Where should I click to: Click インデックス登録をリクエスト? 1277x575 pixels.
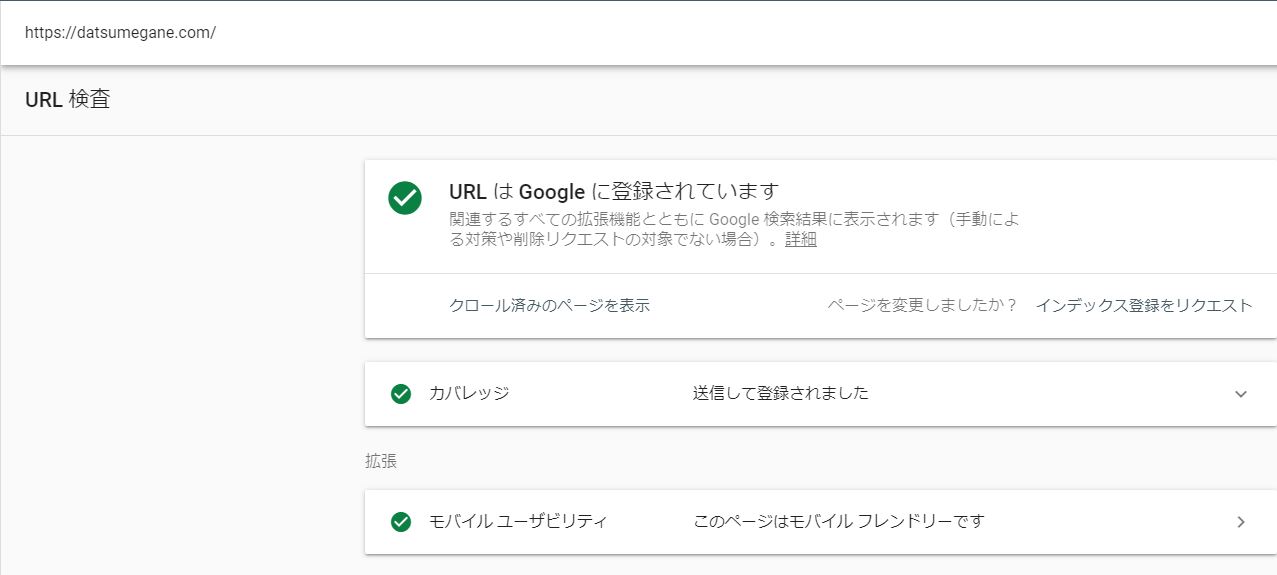click(1144, 306)
